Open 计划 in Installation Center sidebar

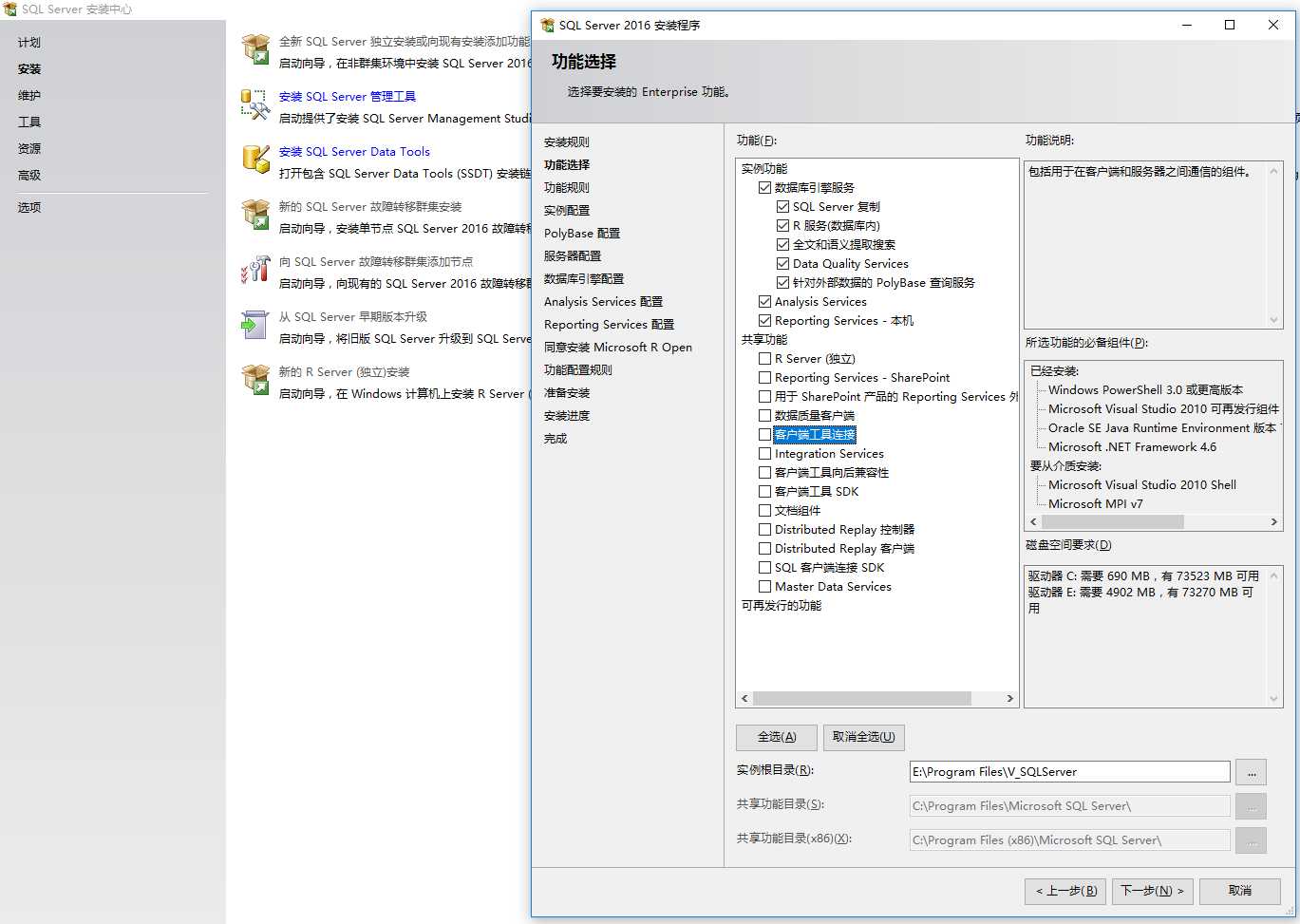(x=29, y=42)
